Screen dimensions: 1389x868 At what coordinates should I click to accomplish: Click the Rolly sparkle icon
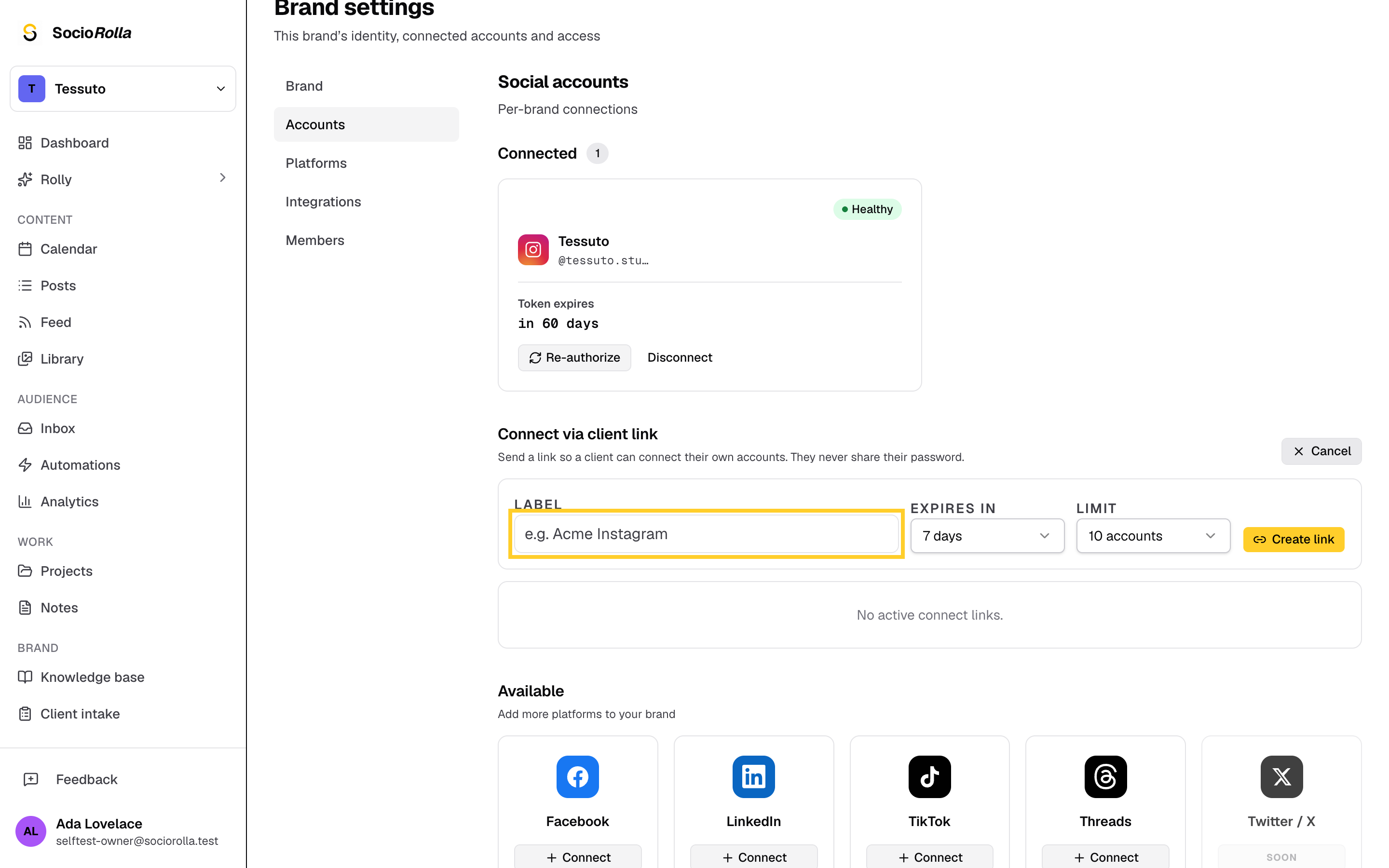click(x=25, y=180)
